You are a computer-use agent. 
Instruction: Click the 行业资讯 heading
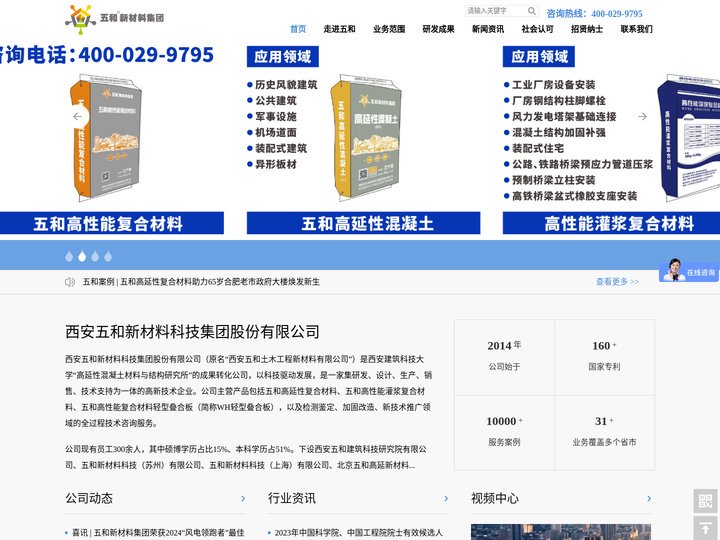tap(292, 499)
